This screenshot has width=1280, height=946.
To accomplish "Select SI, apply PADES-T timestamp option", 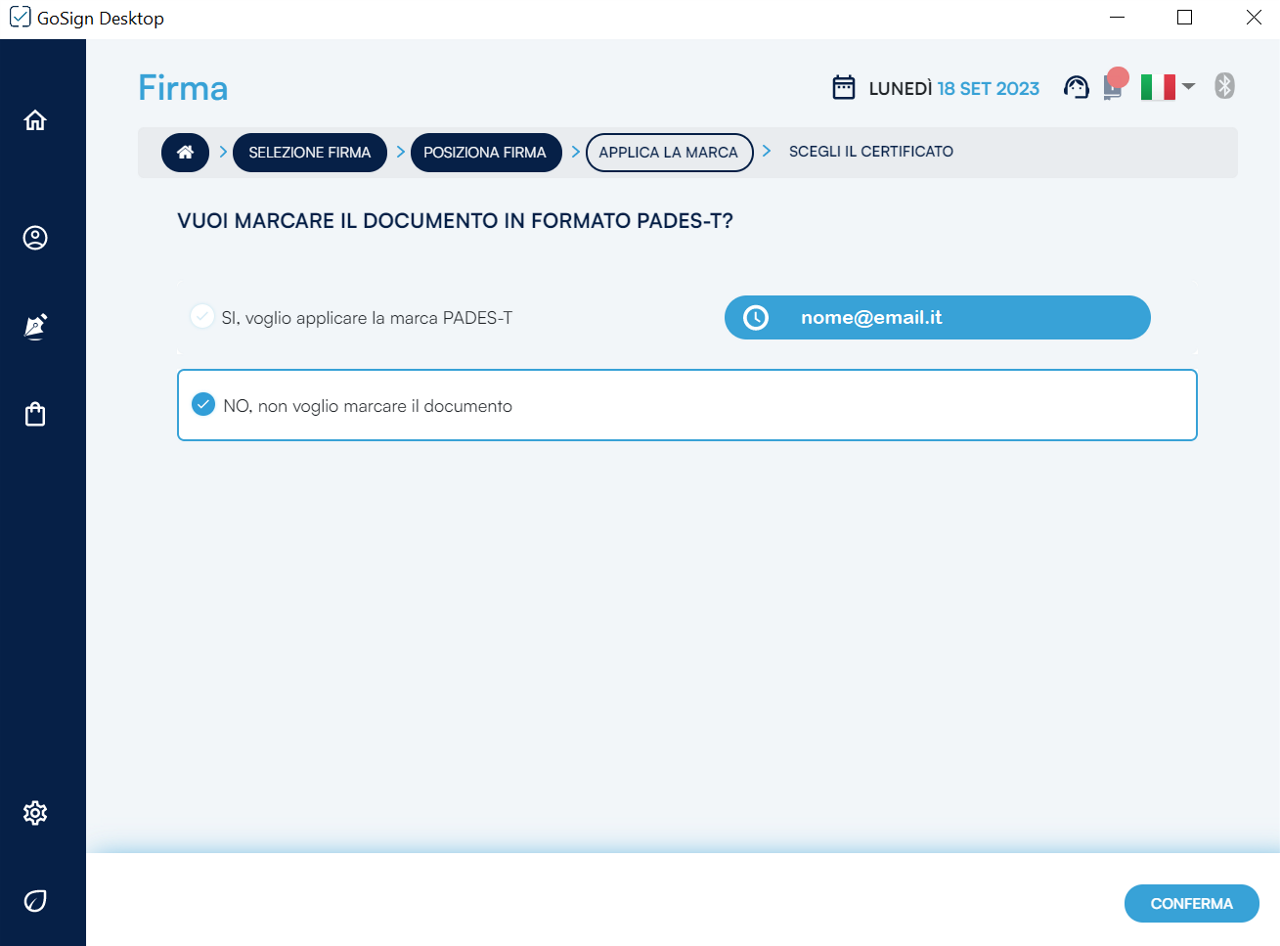I will click(x=203, y=317).
